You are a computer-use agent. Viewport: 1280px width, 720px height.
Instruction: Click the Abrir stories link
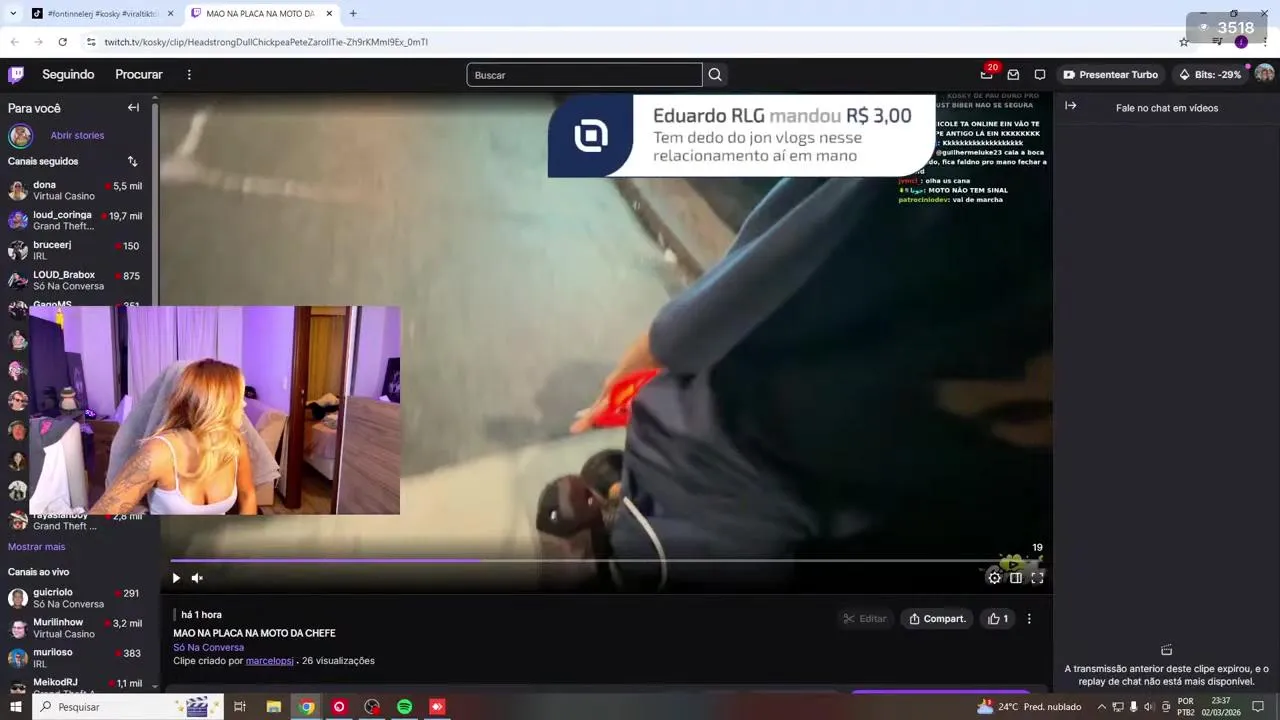pyautogui.click(x=77, y=135)
